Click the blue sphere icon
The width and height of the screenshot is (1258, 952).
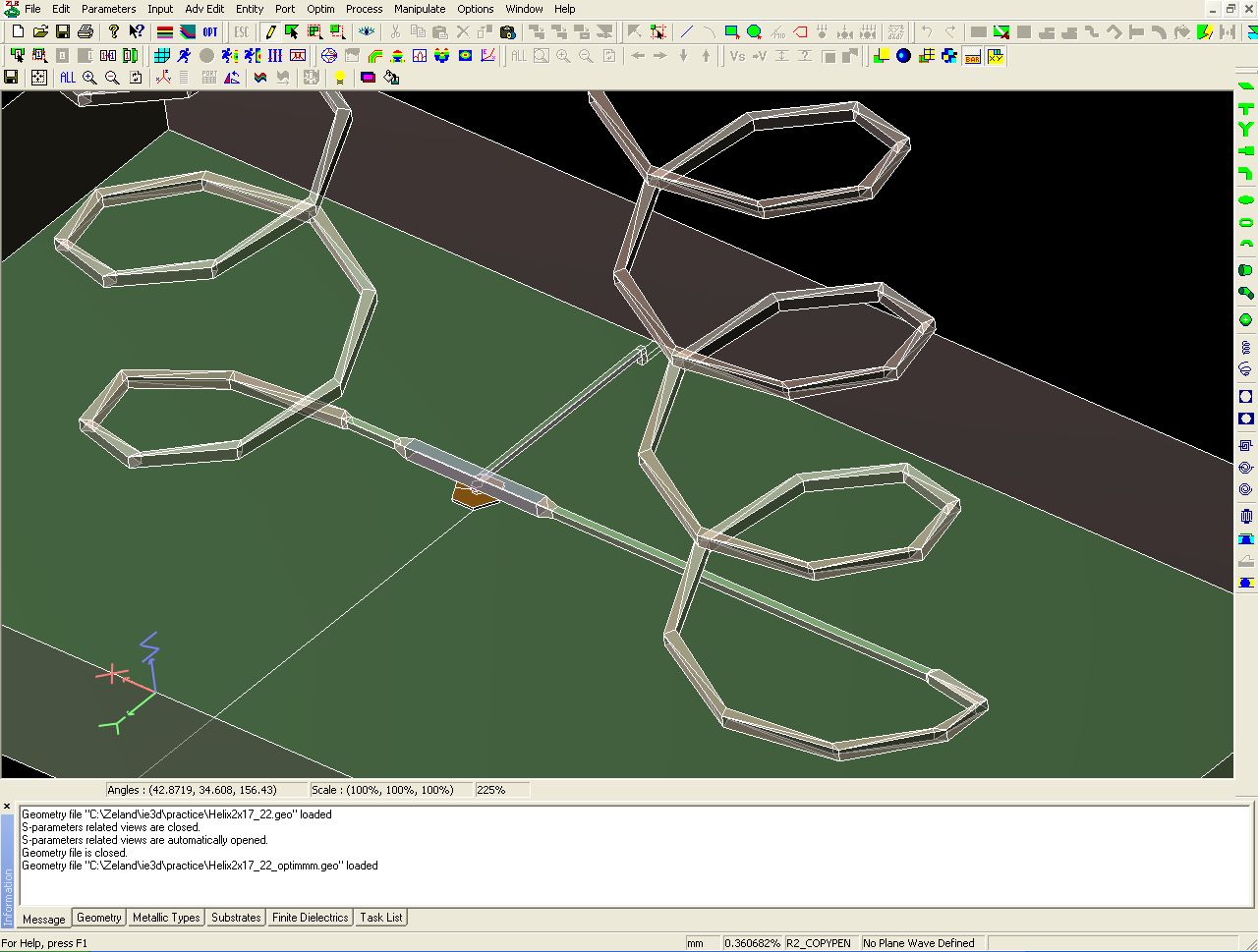tap(903, 56)
